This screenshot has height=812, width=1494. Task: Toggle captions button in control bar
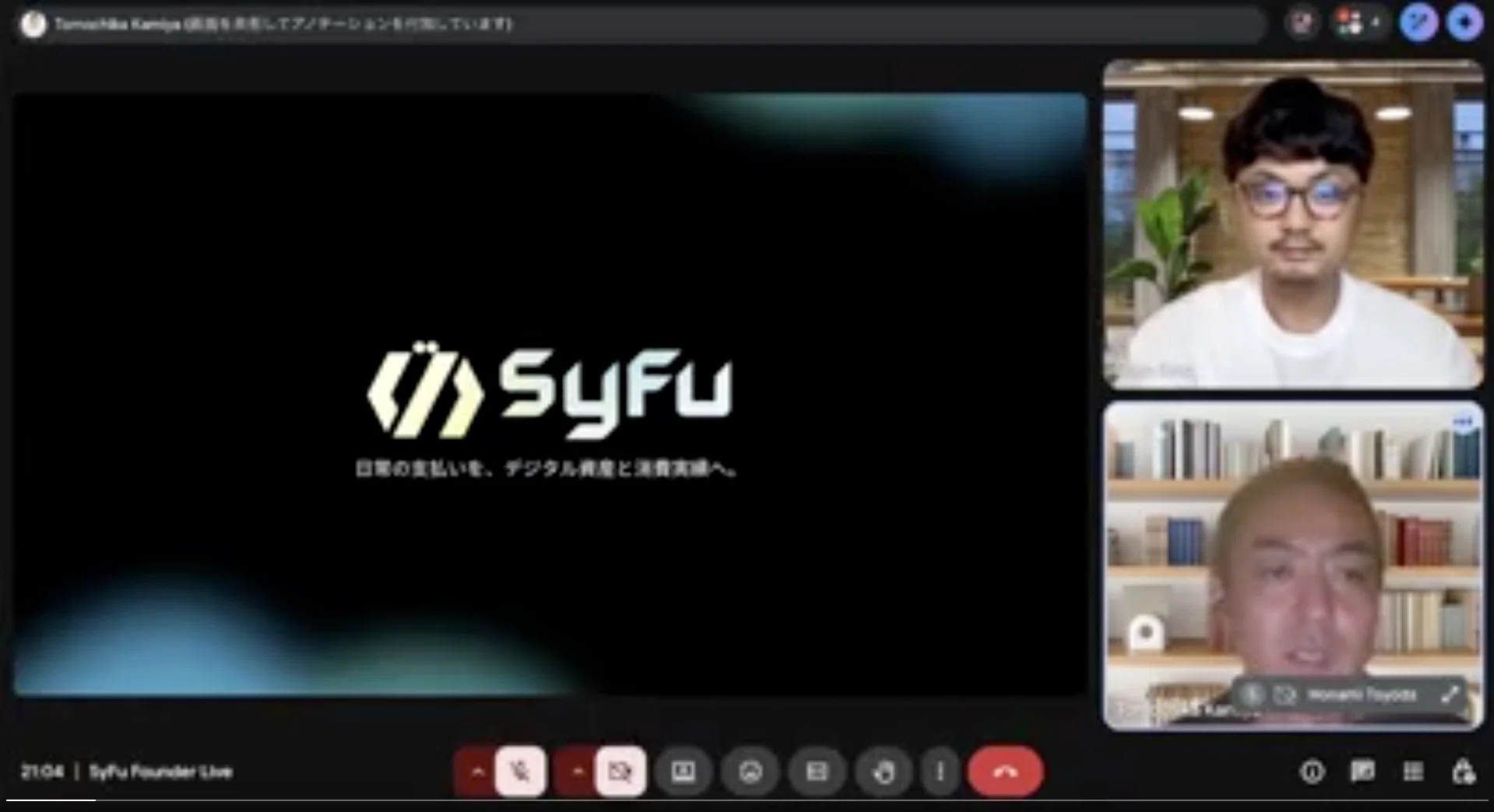coord(817,772)
